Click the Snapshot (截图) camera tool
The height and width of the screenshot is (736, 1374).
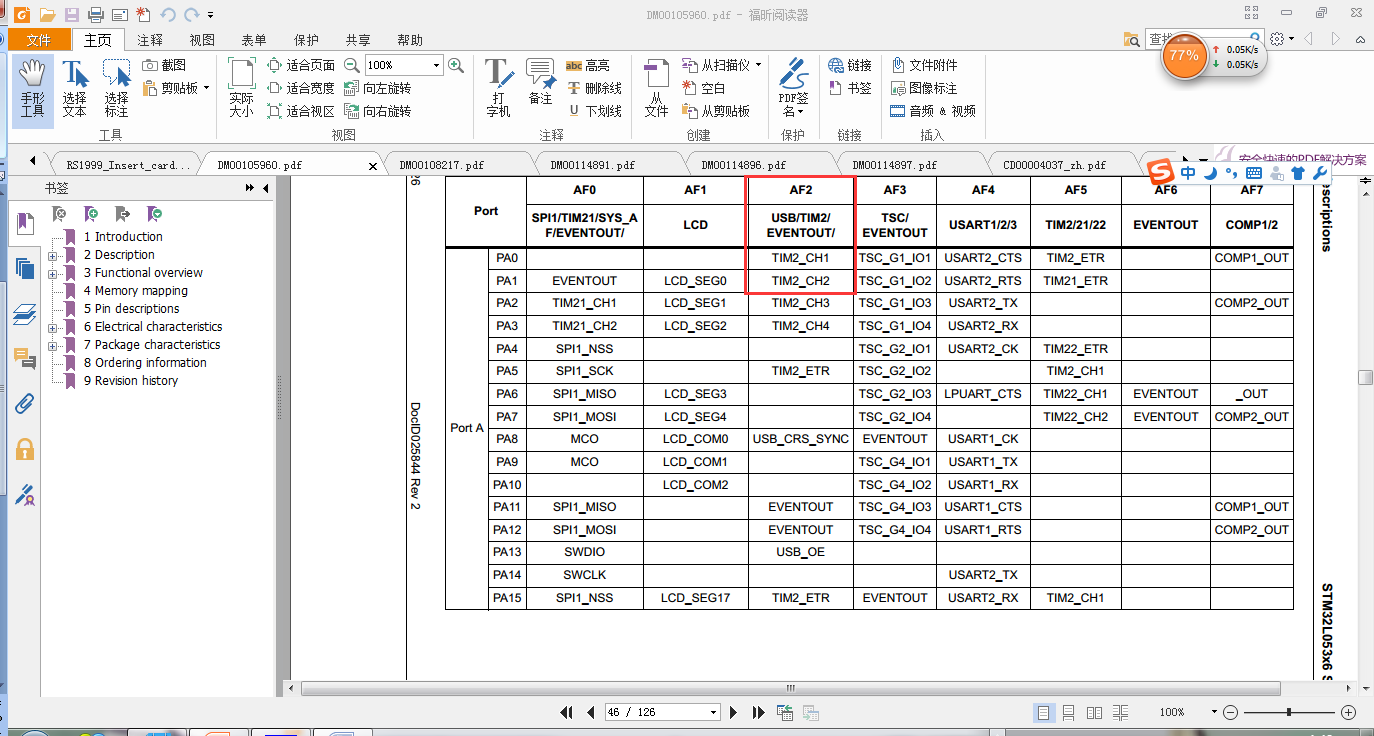pos(164,65)
